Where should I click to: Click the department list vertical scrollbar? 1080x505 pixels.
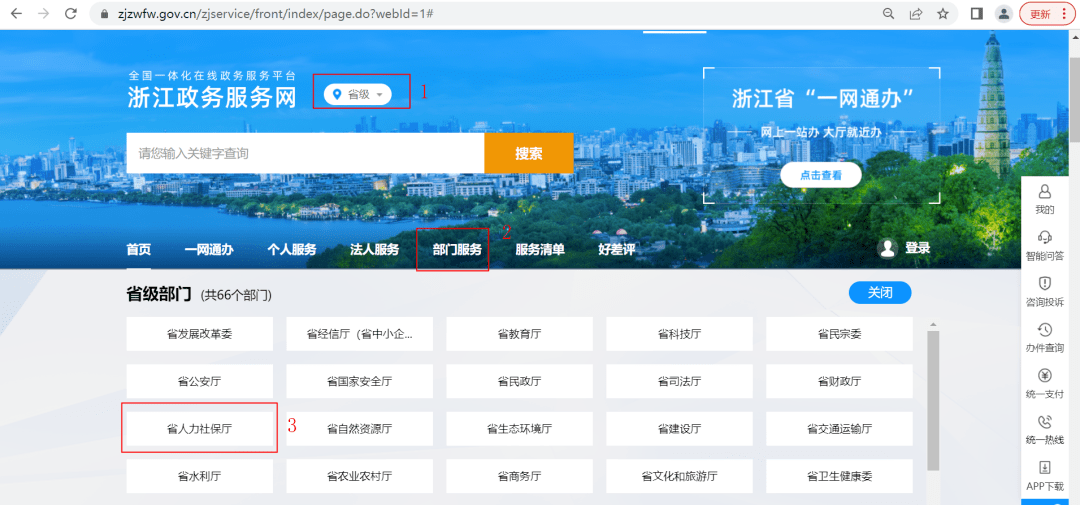[x=933, y=400]
